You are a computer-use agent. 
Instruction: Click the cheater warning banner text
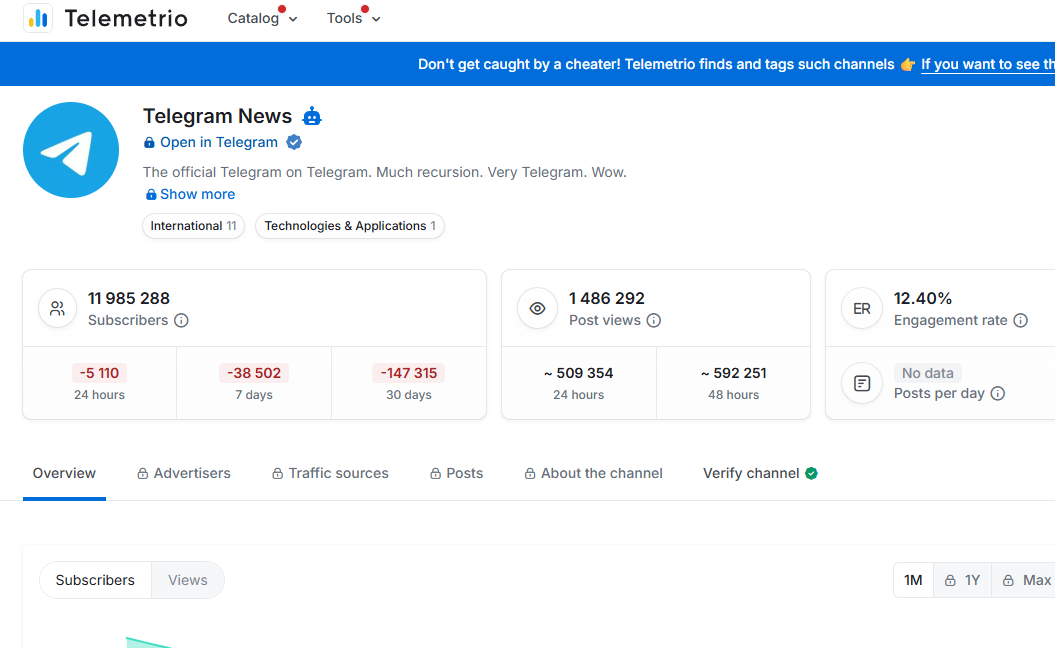[x=656, y=65]
